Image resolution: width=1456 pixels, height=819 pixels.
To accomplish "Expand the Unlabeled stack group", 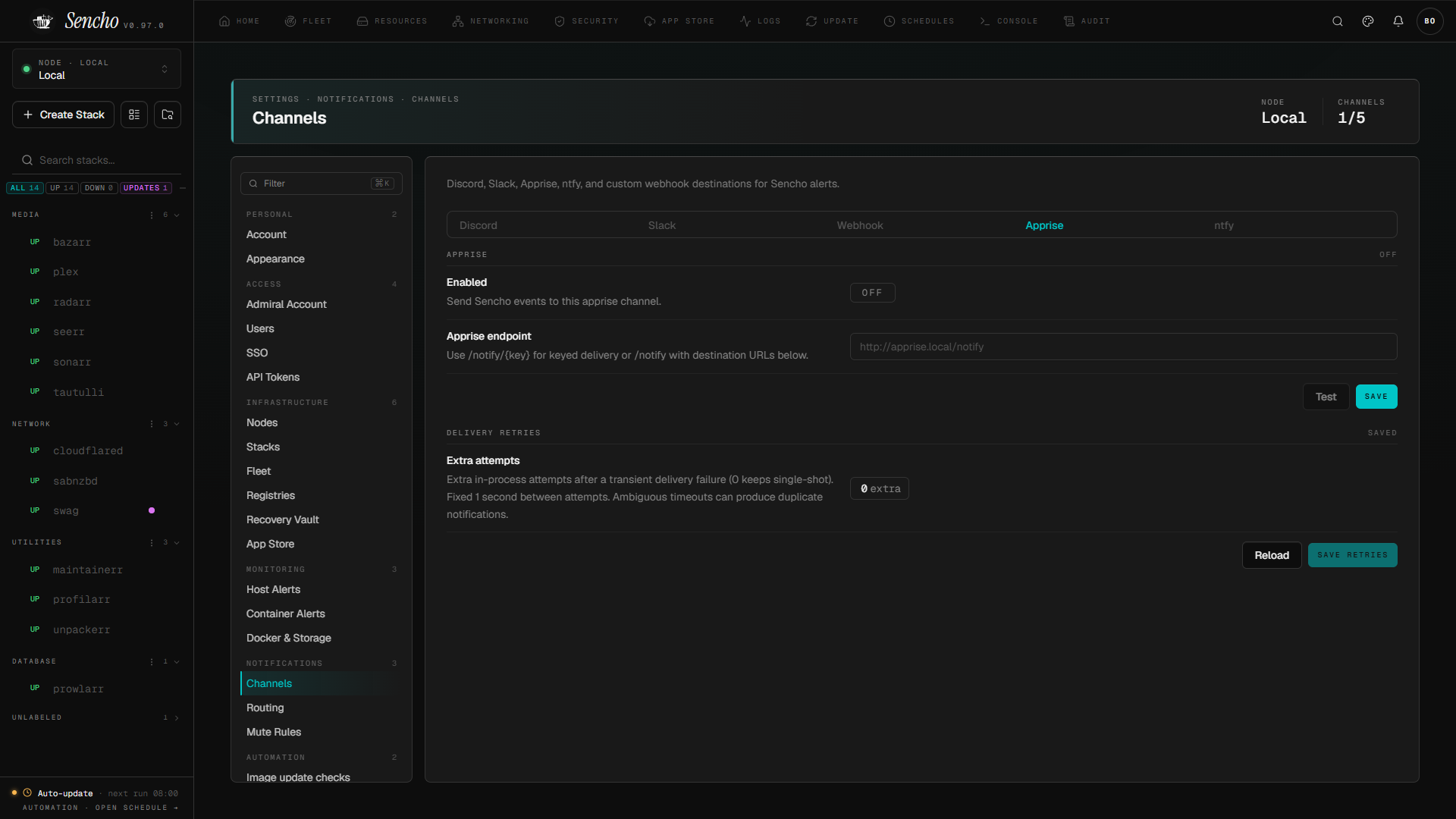I will [x=177, y=717].
